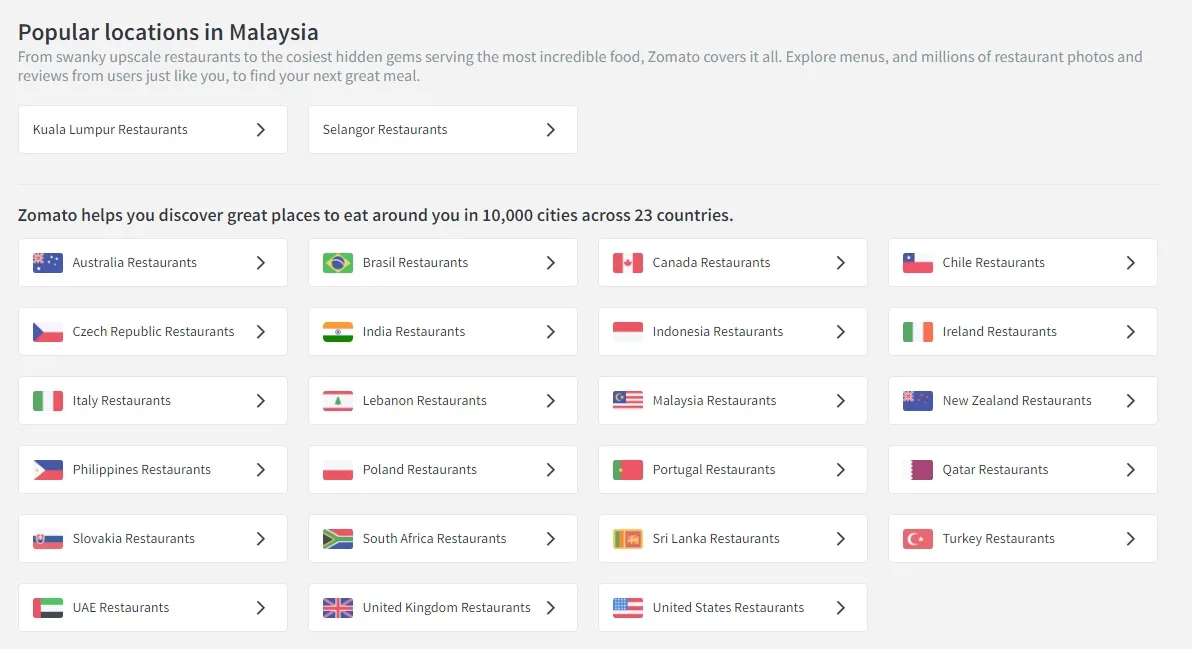Click chevron arrow on Slovakia Restaurants card
Screen dimensions: 1192x649
coord(261,539)
